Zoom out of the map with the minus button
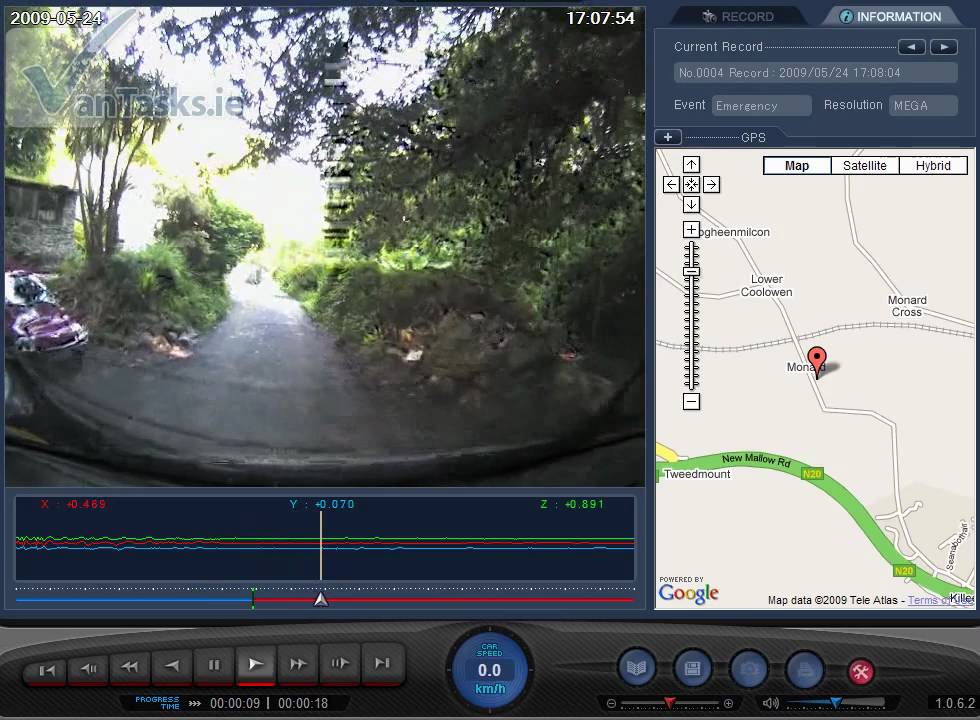This screenshot has width=980, height=720. click(x=691, y=401)
